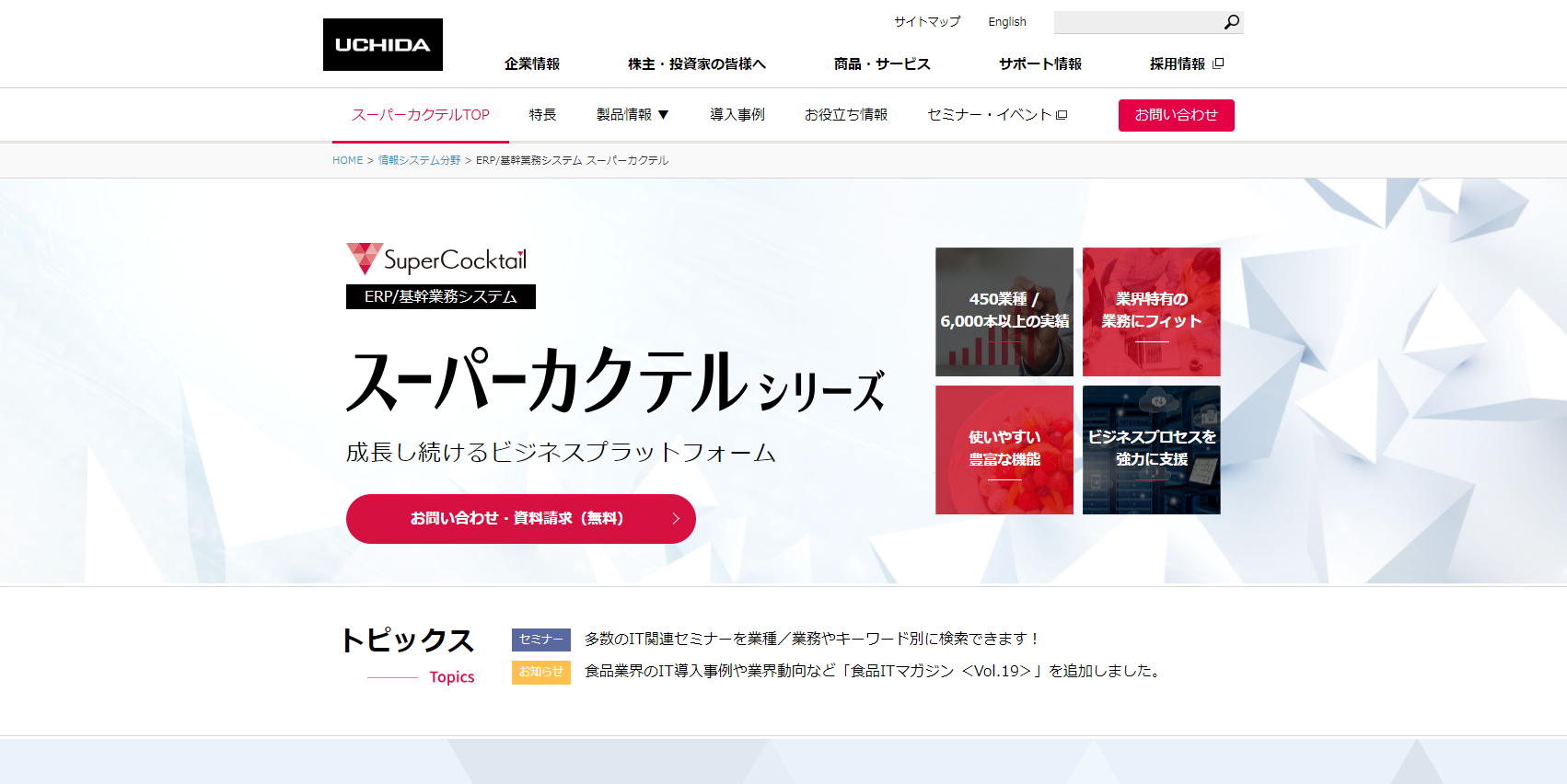The width and height of the screenshot is (1567, 784).
Task: Expand 製品情報 dropdown arrow
Action: tap(663, 115)
